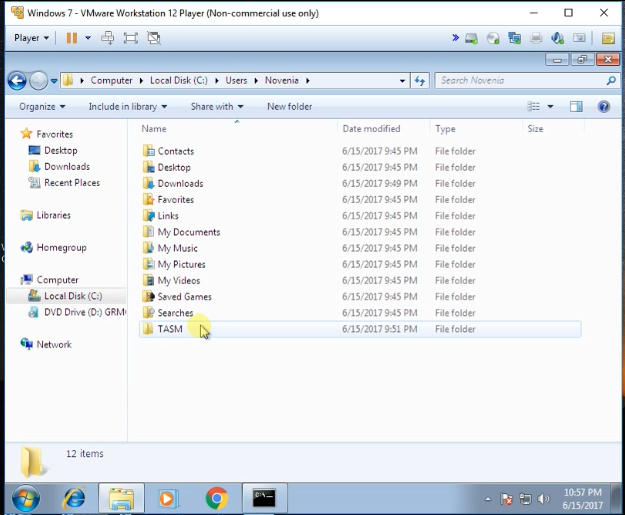This screenshot has width=625, height=515.
Task: Select the Links folder icon
Action: (x=148, y=216)
